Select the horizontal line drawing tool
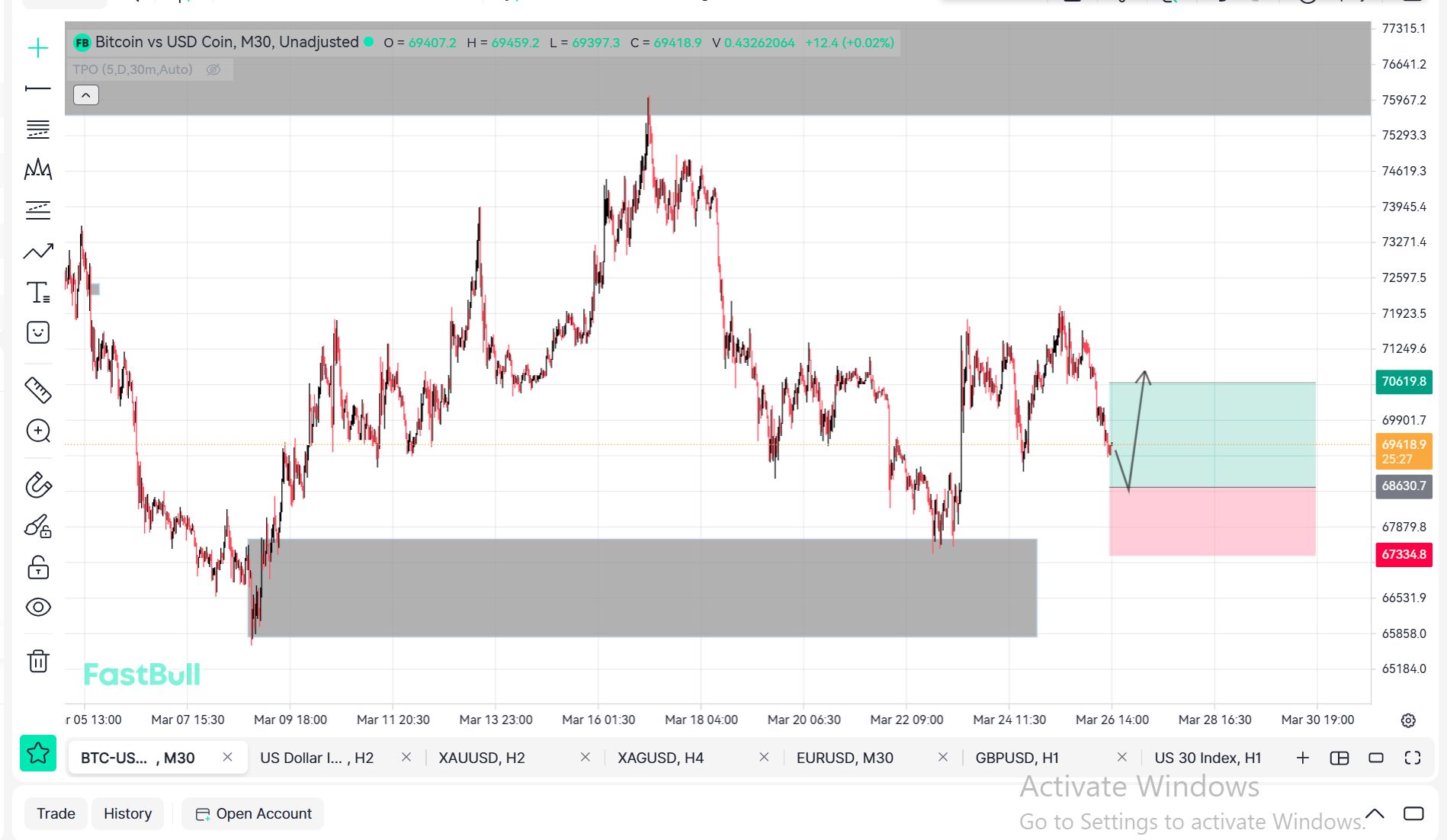 click(x=37, y=88)
